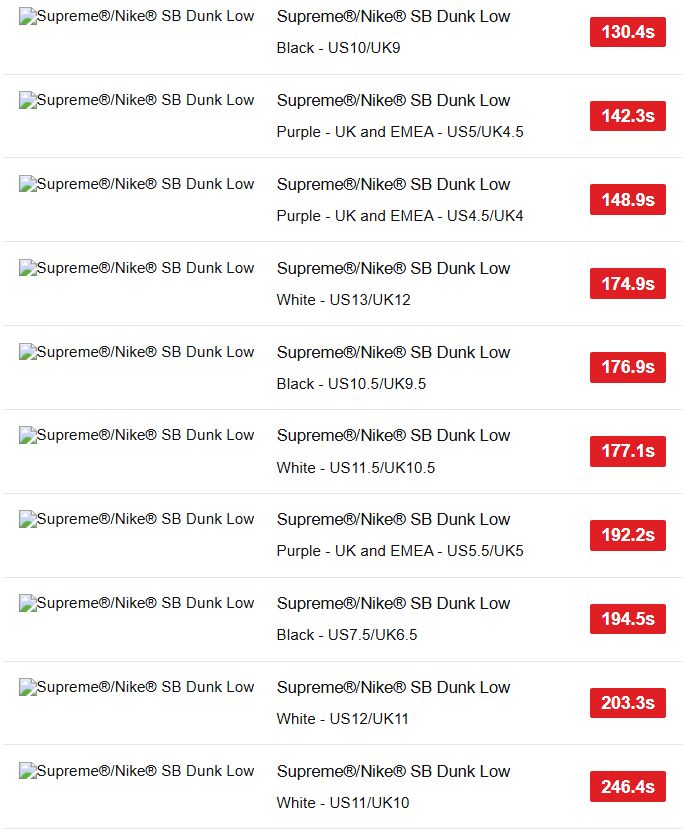Open product title above 'Black - US7.5/UK6.5'

[x=393, y=603]
